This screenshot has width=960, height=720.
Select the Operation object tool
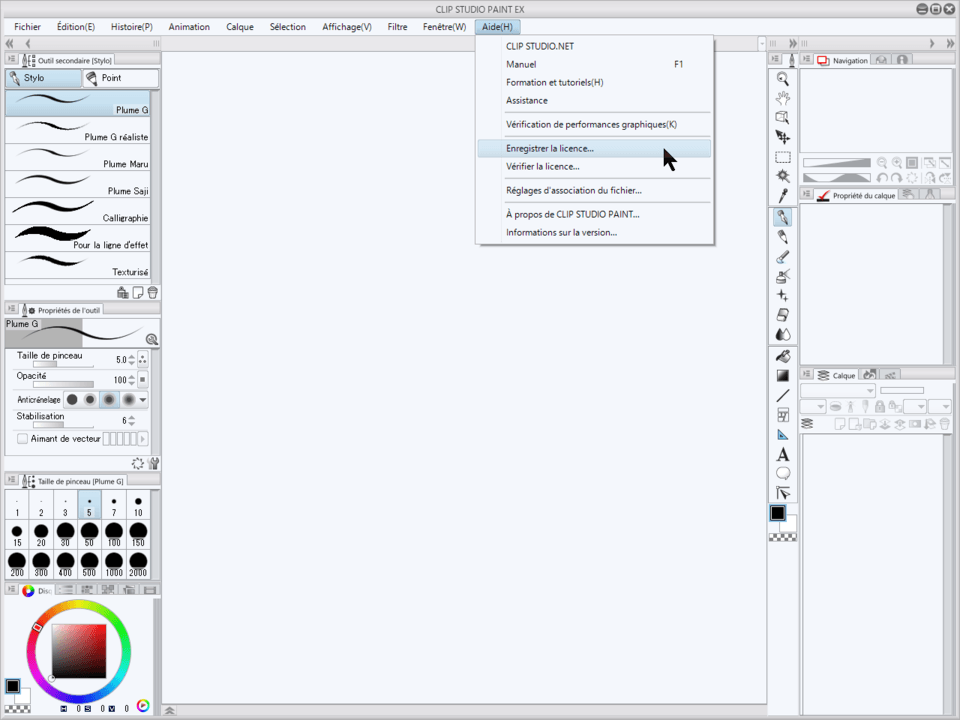click(x=782, y=118)
